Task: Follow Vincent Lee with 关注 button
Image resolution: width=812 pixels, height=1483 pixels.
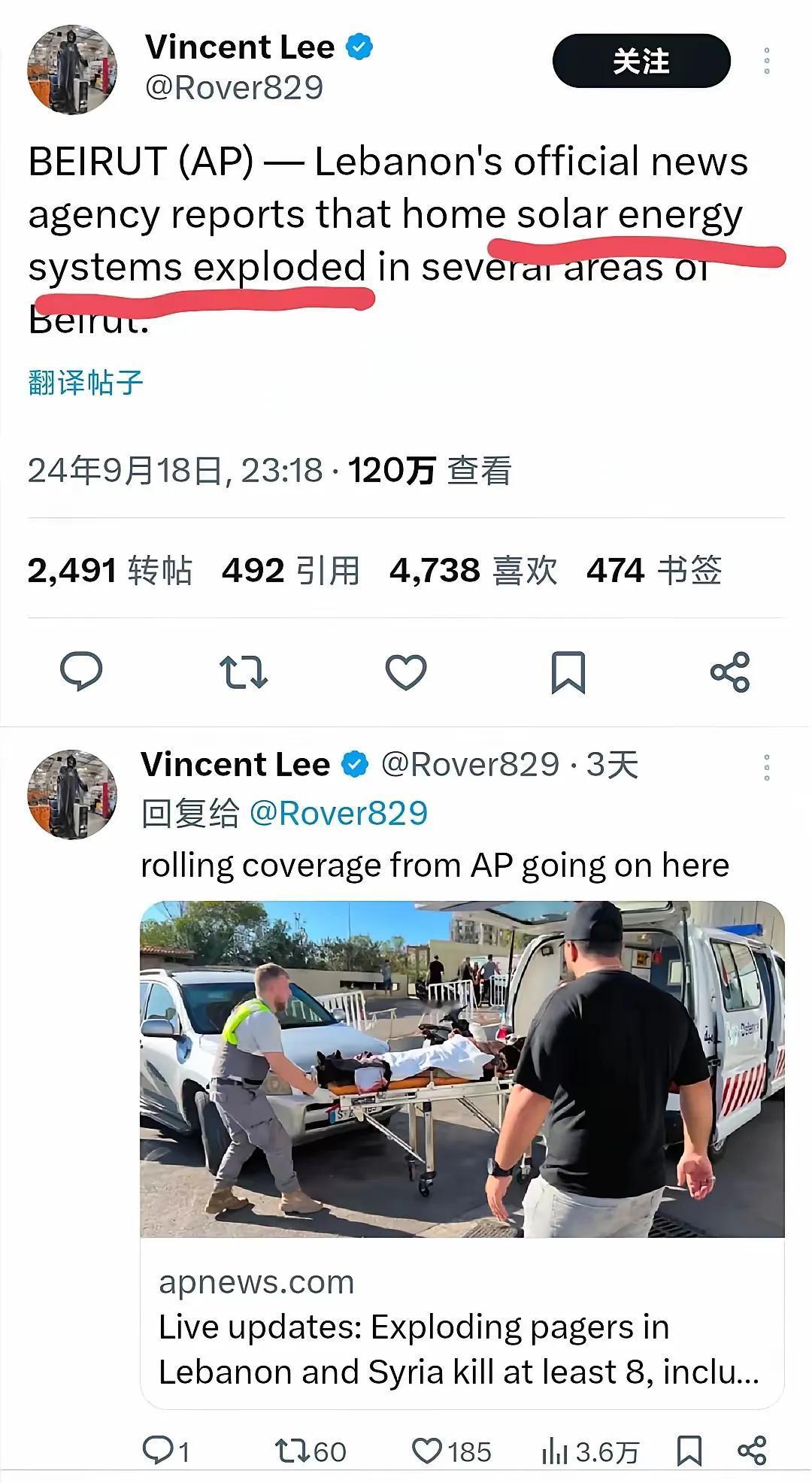Action: coord(641,61)
